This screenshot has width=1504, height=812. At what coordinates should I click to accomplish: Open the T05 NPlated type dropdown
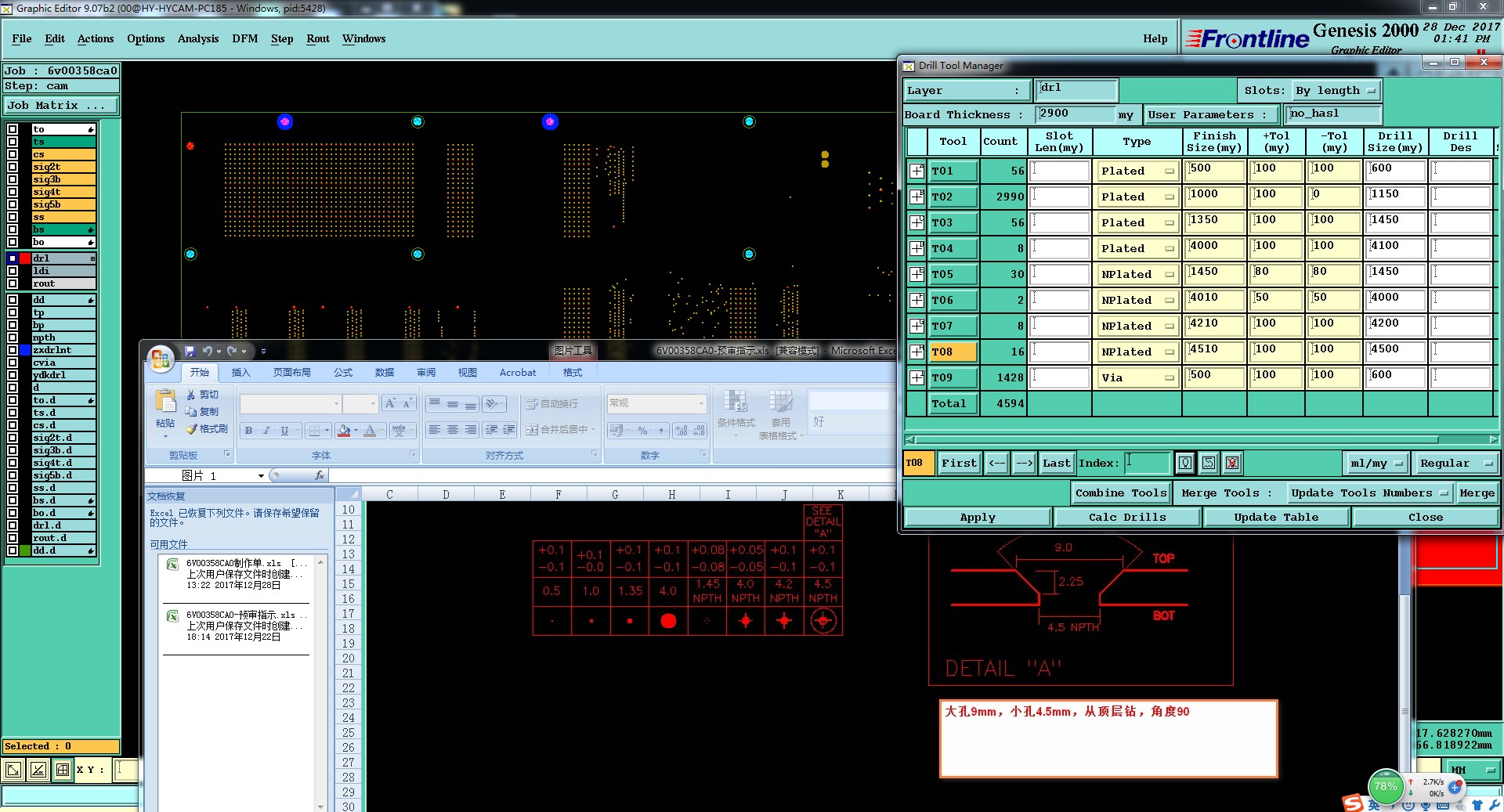click(x=1137, y=275)
